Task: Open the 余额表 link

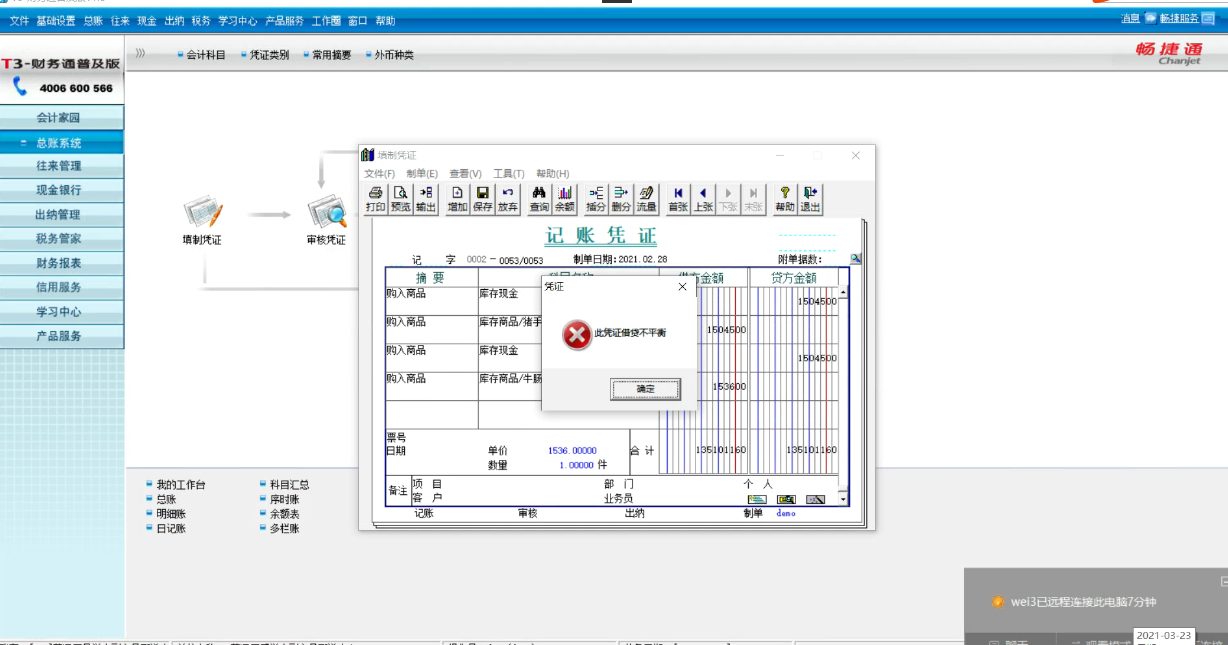Action: [284, 514]
